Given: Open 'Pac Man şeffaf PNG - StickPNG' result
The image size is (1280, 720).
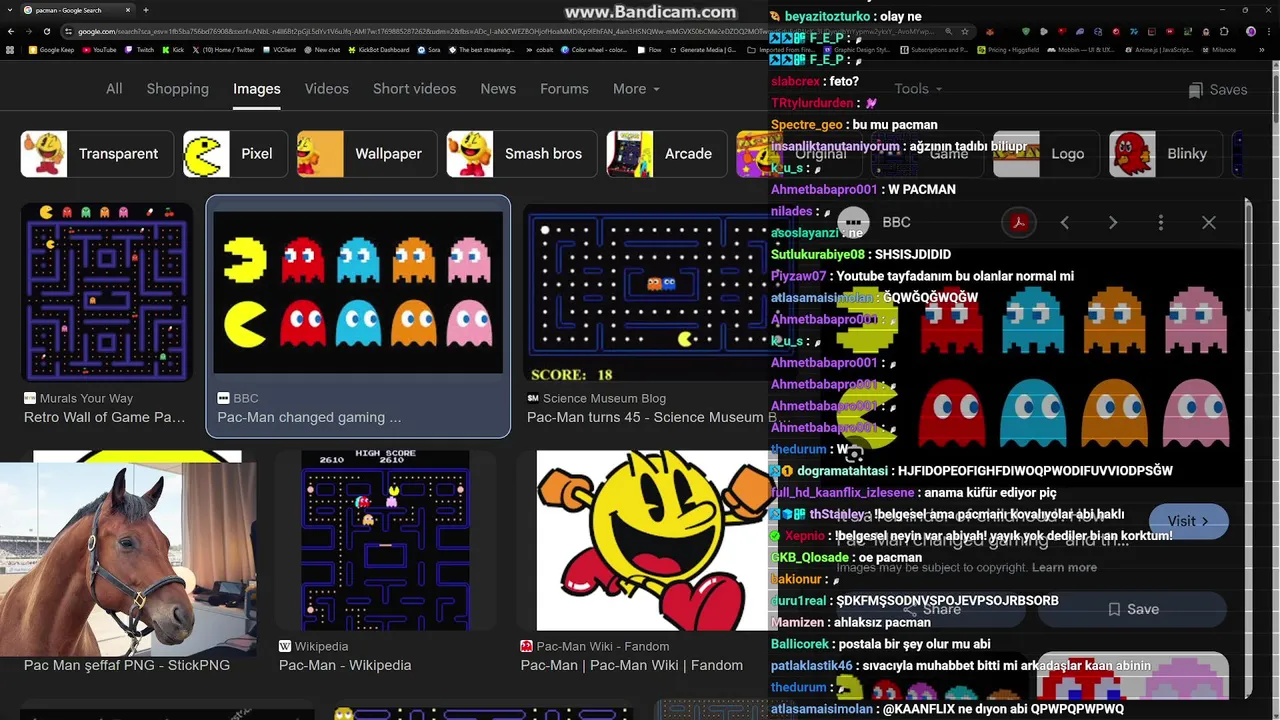Looking at the screenshot, I should pyautogui.click(x=127, y=665).
